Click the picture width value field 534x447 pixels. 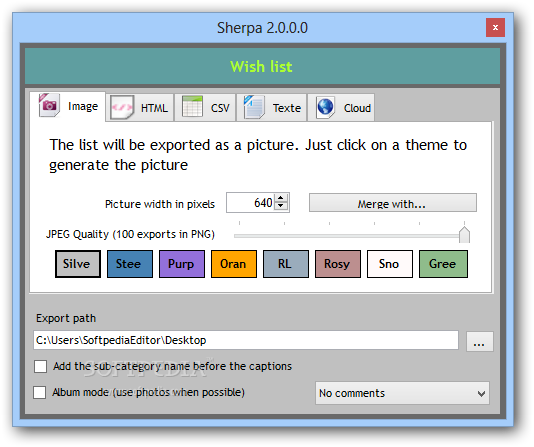[x=251, y=203]
